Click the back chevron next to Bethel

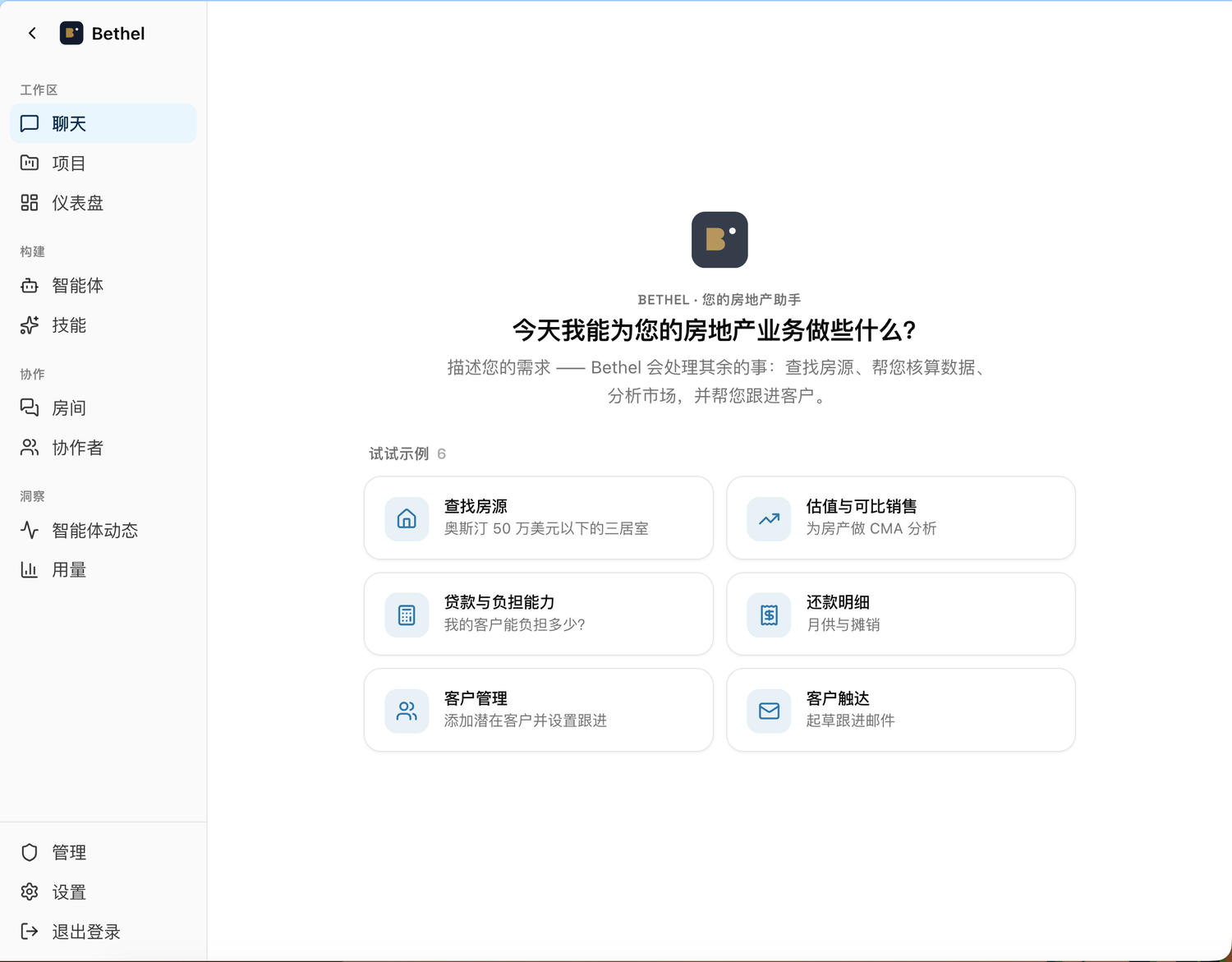[32, 33]
